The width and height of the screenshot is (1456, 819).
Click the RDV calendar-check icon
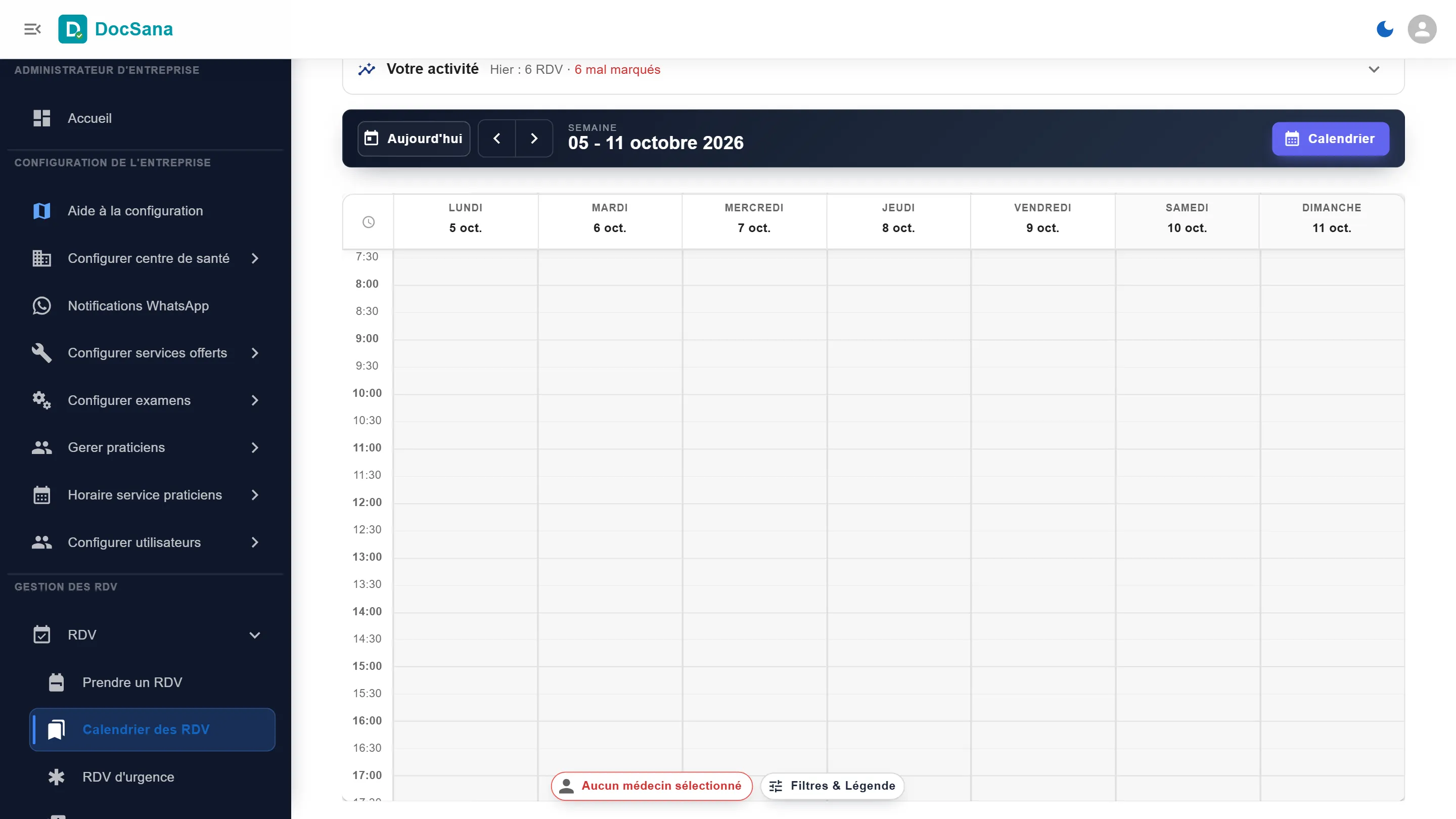pos(42,635)
